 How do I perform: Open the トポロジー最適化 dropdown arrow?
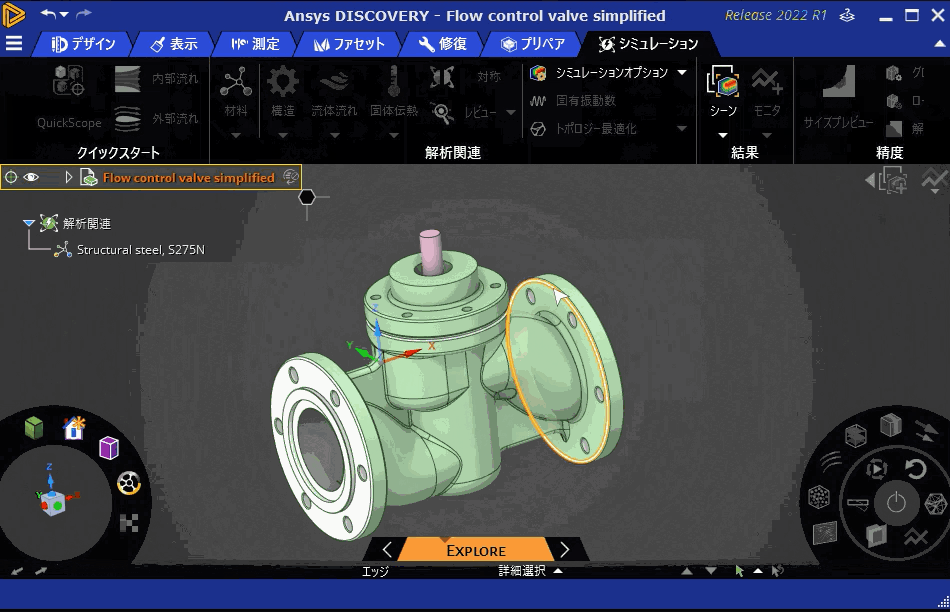[682, 128]
